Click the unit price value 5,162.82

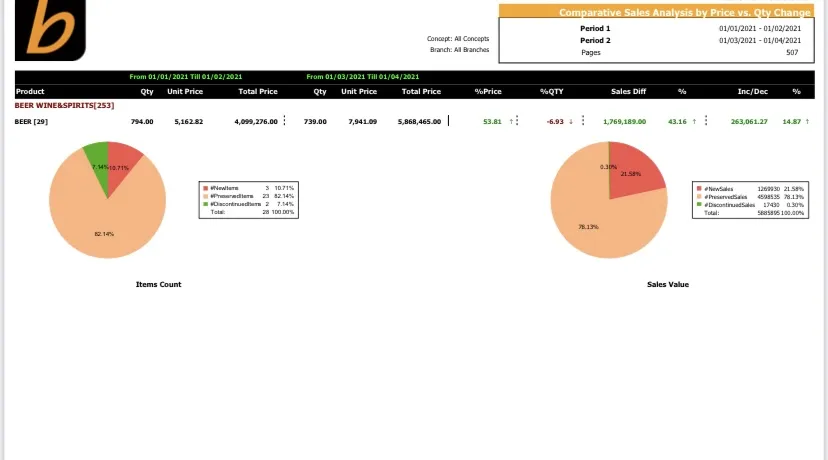[x=189, y=121]
